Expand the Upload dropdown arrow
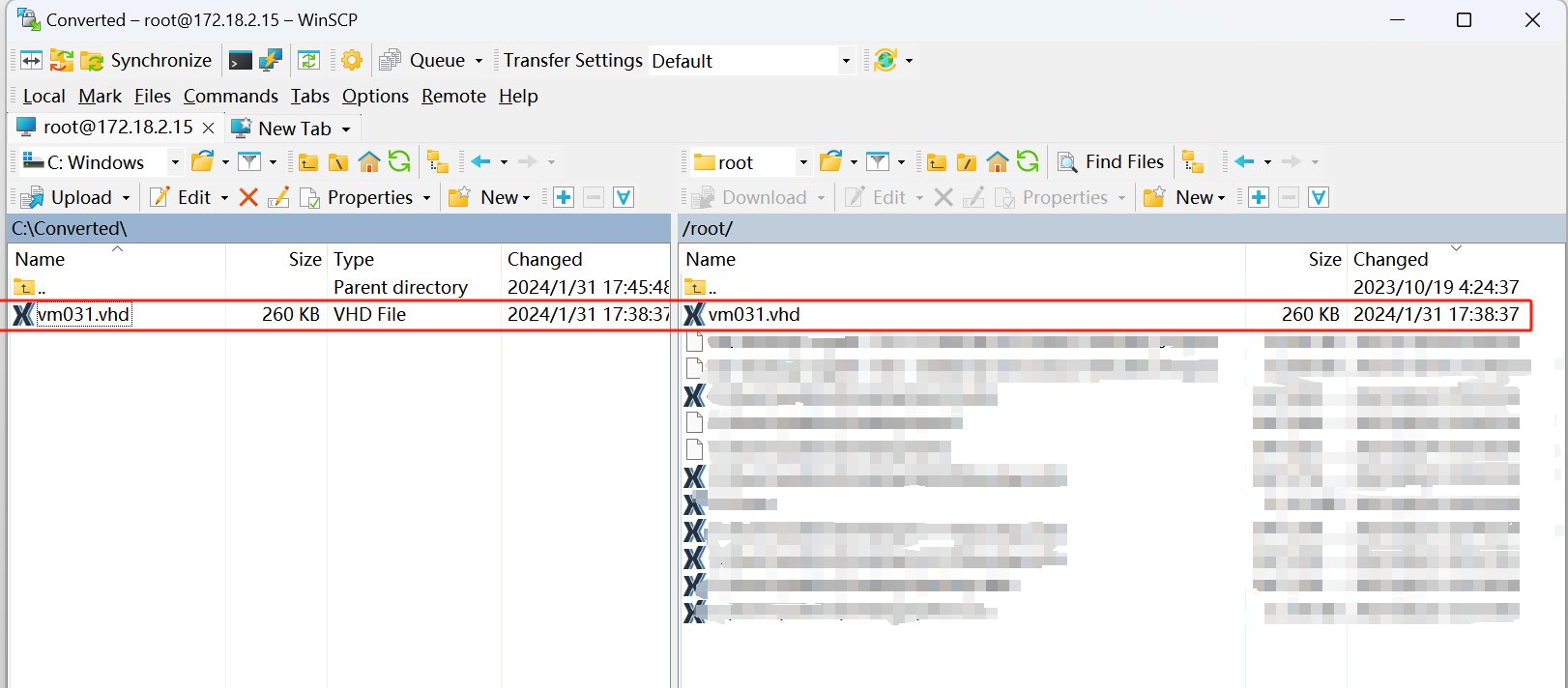1568x688 pixels. pyautogui.click(x=126, y=198)
